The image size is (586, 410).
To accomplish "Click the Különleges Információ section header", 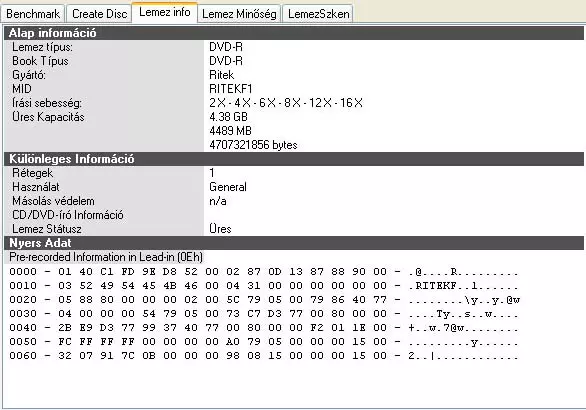I will click(x=294, y=159).
